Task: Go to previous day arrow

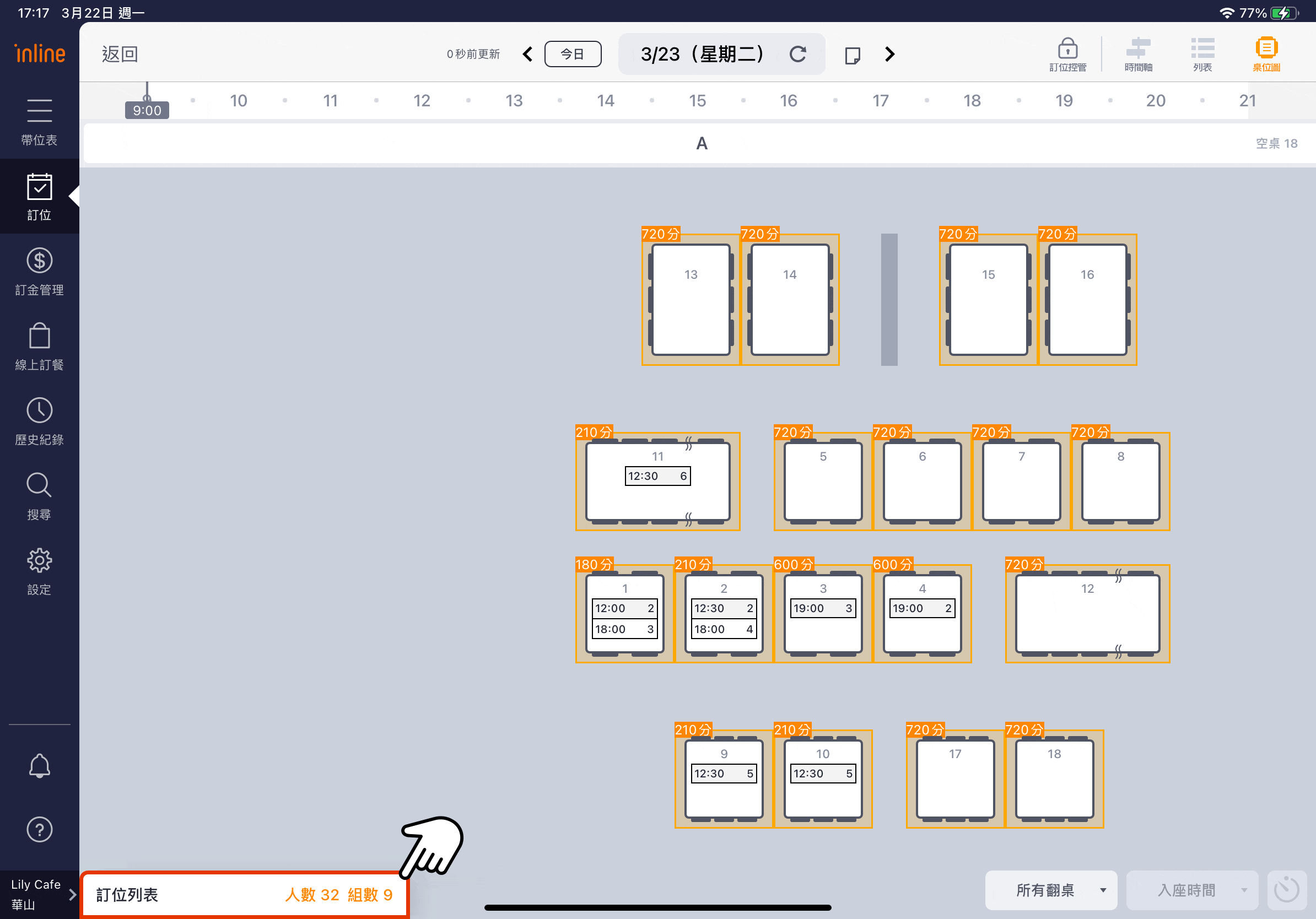Action: click(528, 55)
